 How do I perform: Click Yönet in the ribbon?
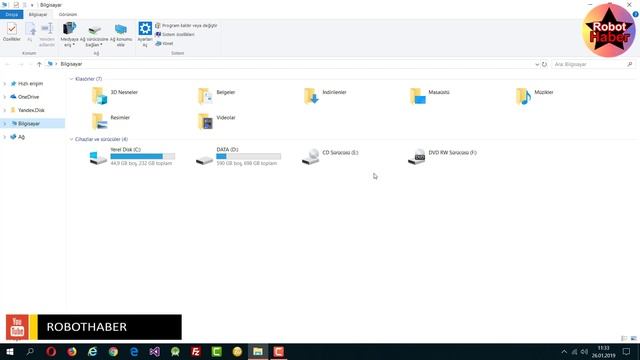(164, 43)
